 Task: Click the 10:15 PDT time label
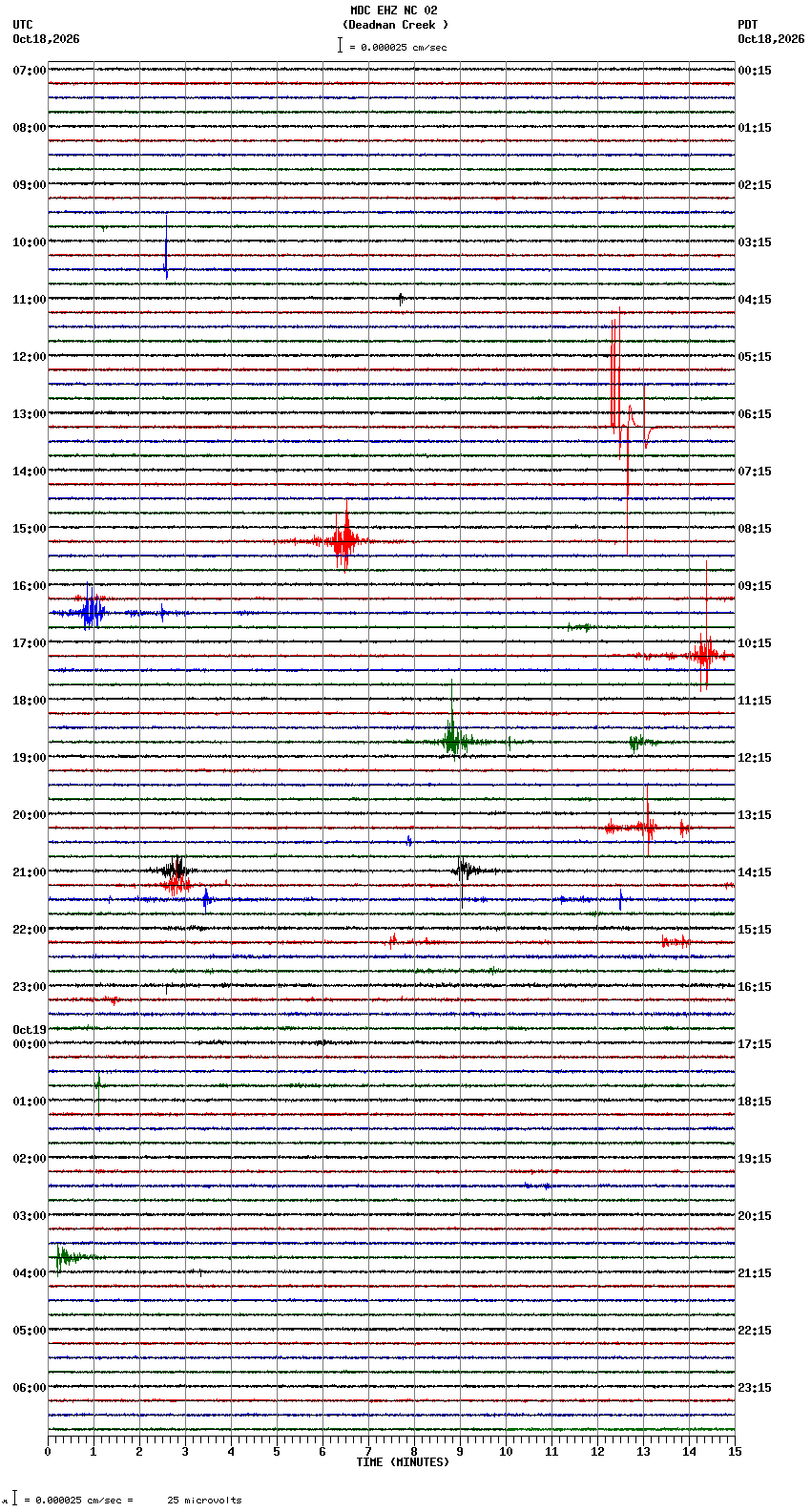point(755,643)
